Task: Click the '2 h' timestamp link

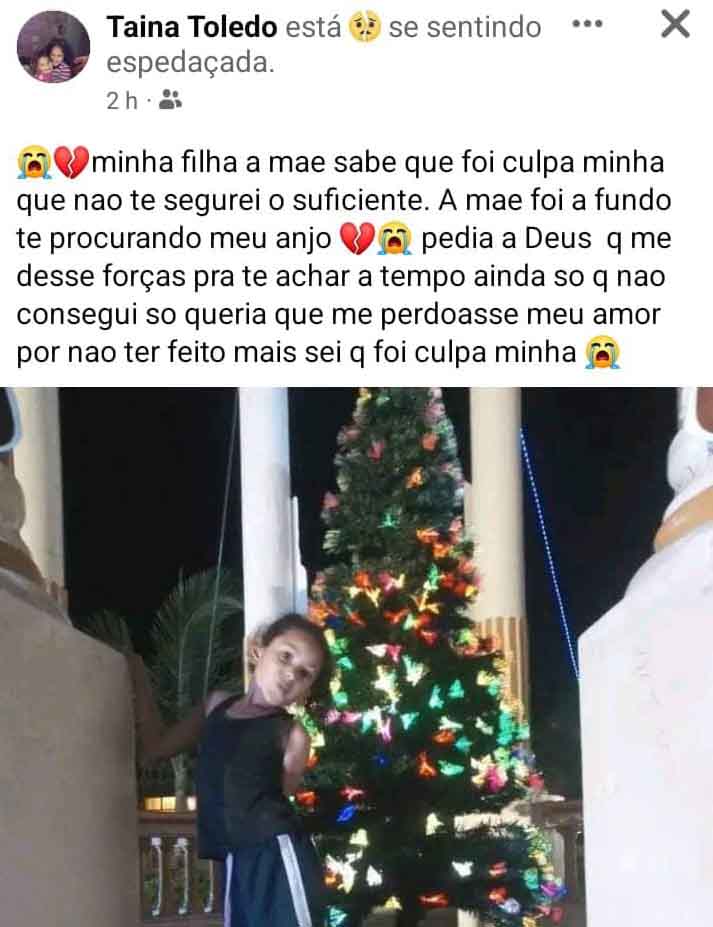Action: tap(122, 101)
